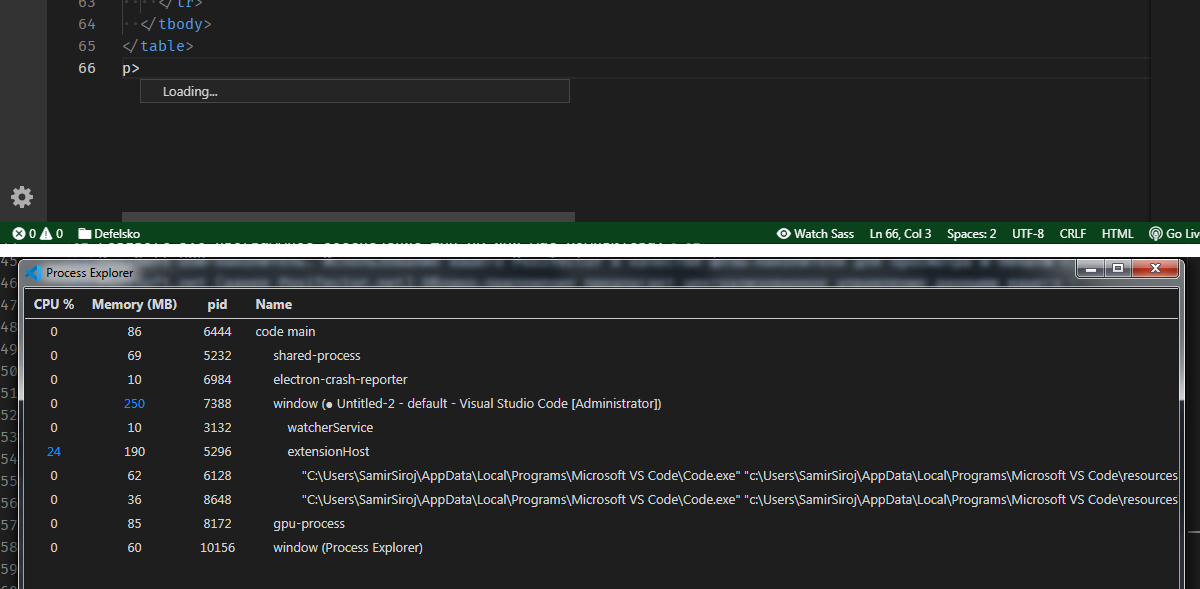Select the Code.exe row with pid 6128

coord(600,475)
